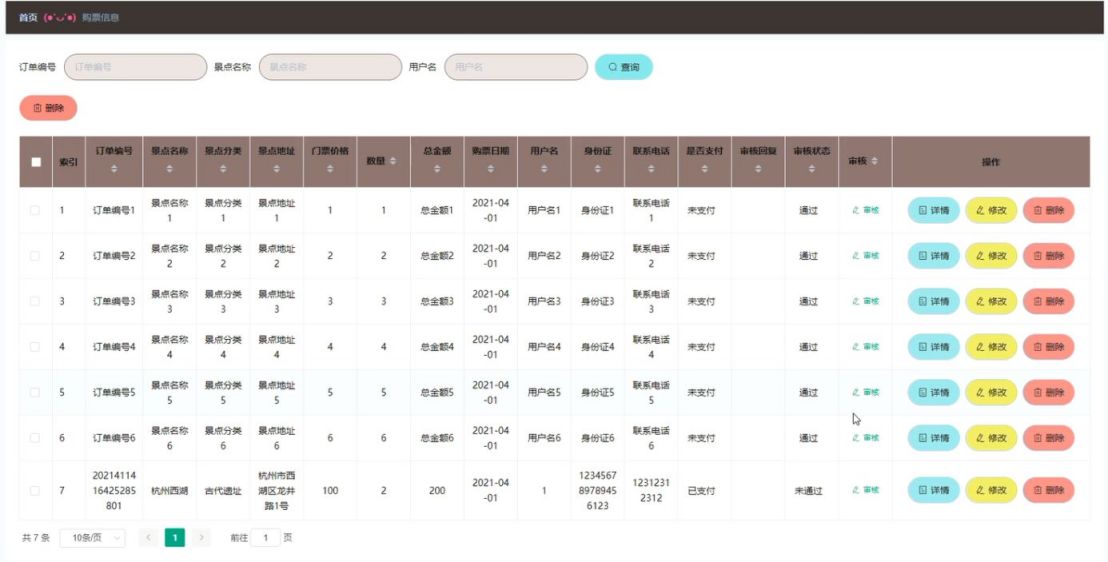The height and width of the screenshot is (562, 1108).
Task: Open 详情 for row 5
Action: pos(933,392)
